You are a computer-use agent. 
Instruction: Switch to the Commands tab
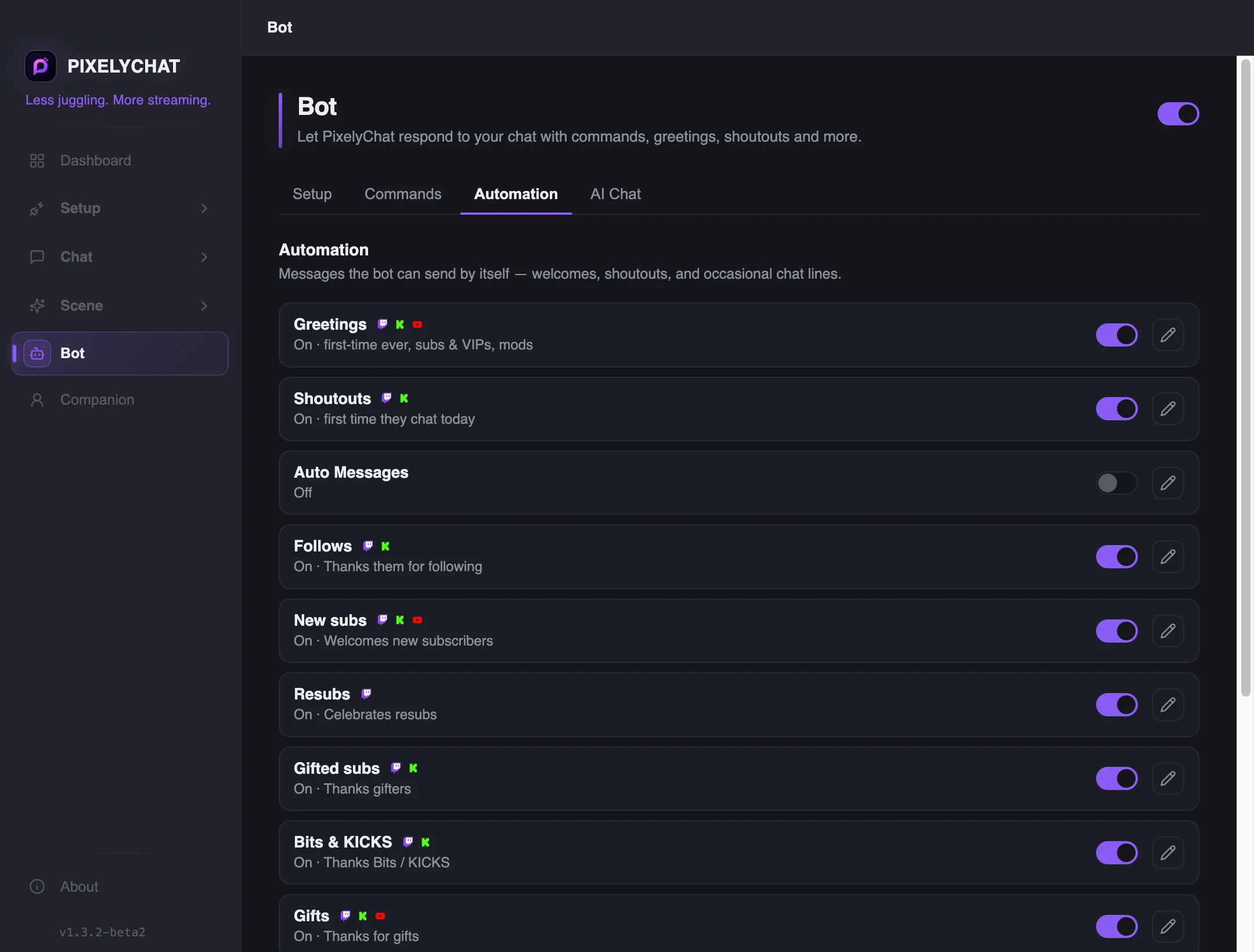pyautogui.click(x=403, y=194)
